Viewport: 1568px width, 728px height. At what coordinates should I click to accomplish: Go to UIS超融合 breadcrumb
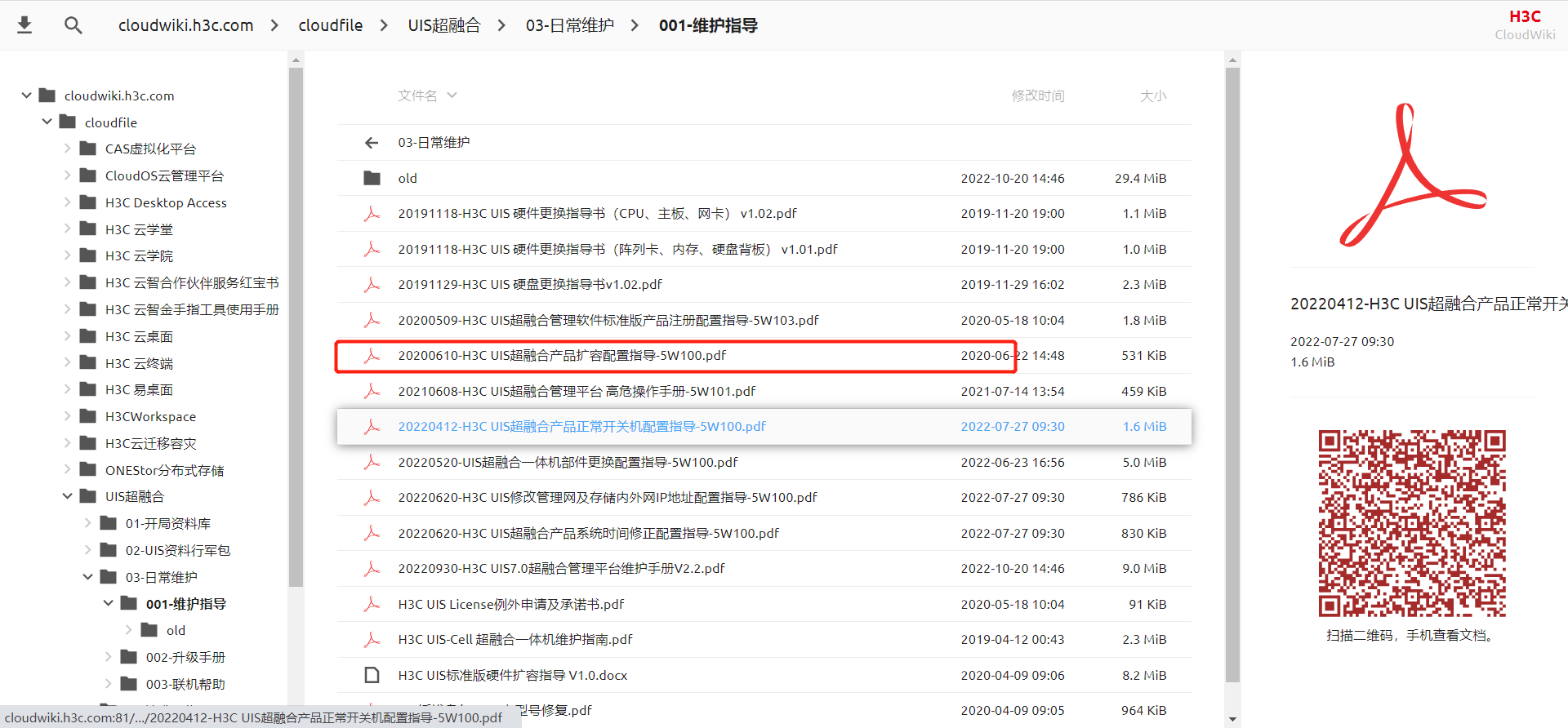coord(444,25)
